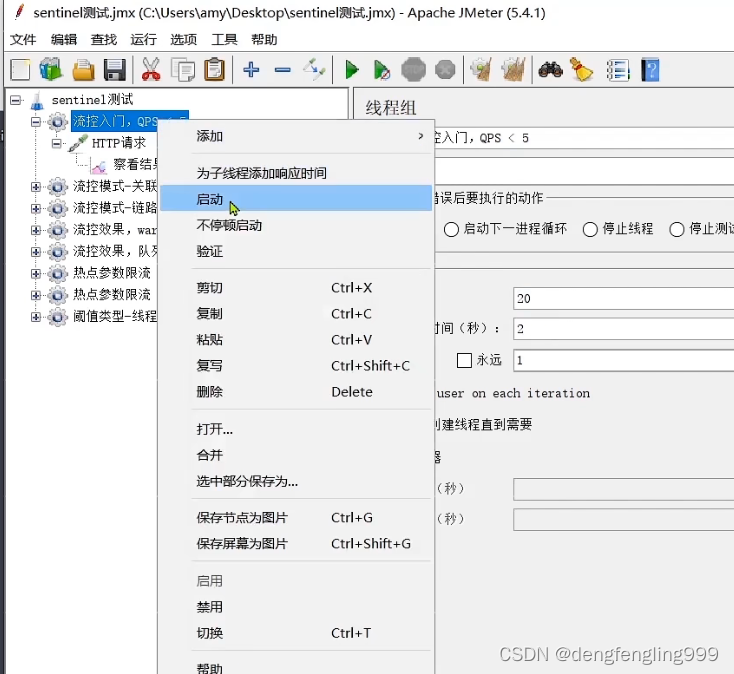The width and height of the screenshot is (734, 674).
Task: Click the 察看结果 listener chart icon
Action: pyautogui.click(x=99, y=166)
